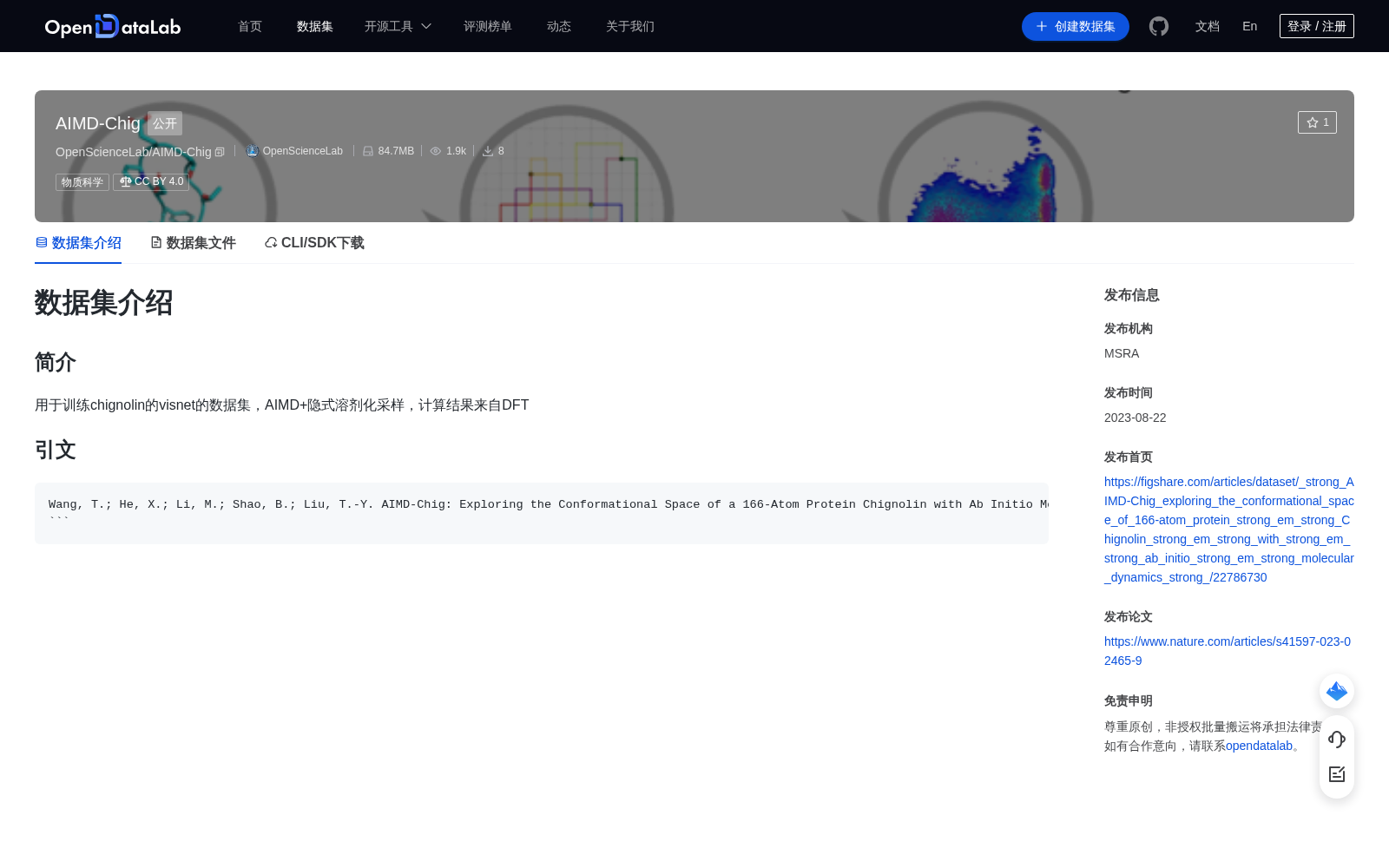This screenshot has width=1389, height=868.
Task: Click the 创建数据集 button
Action: tap(1076, 26)
